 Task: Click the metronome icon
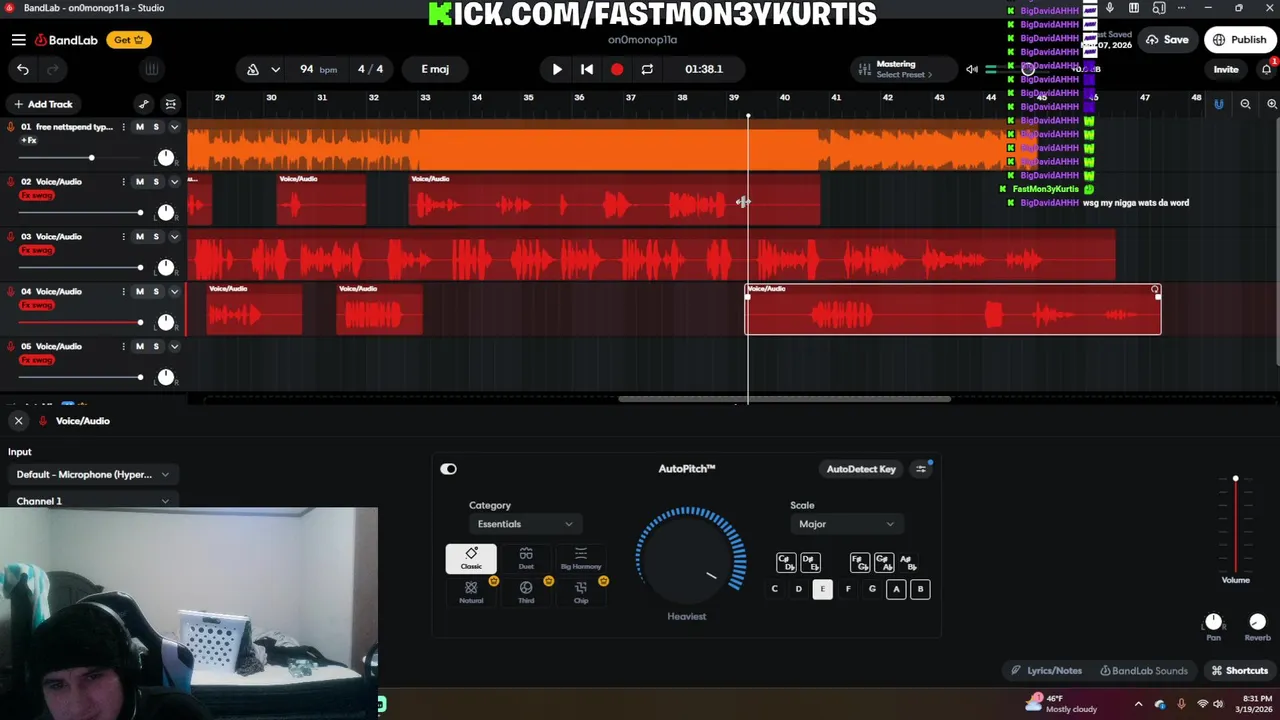253,69
